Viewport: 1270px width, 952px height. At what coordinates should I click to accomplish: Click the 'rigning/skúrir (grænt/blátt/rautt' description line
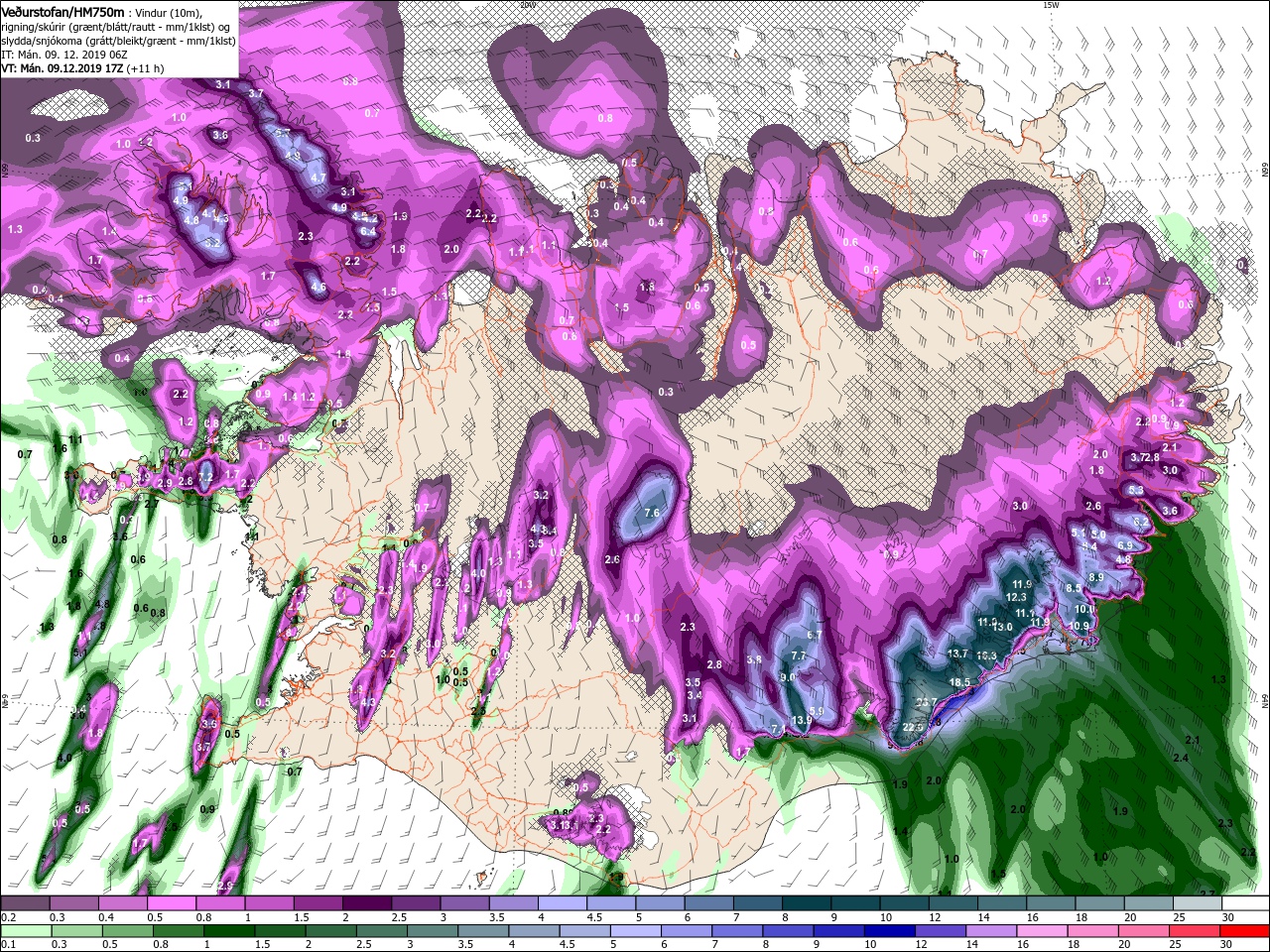point(117,27)
